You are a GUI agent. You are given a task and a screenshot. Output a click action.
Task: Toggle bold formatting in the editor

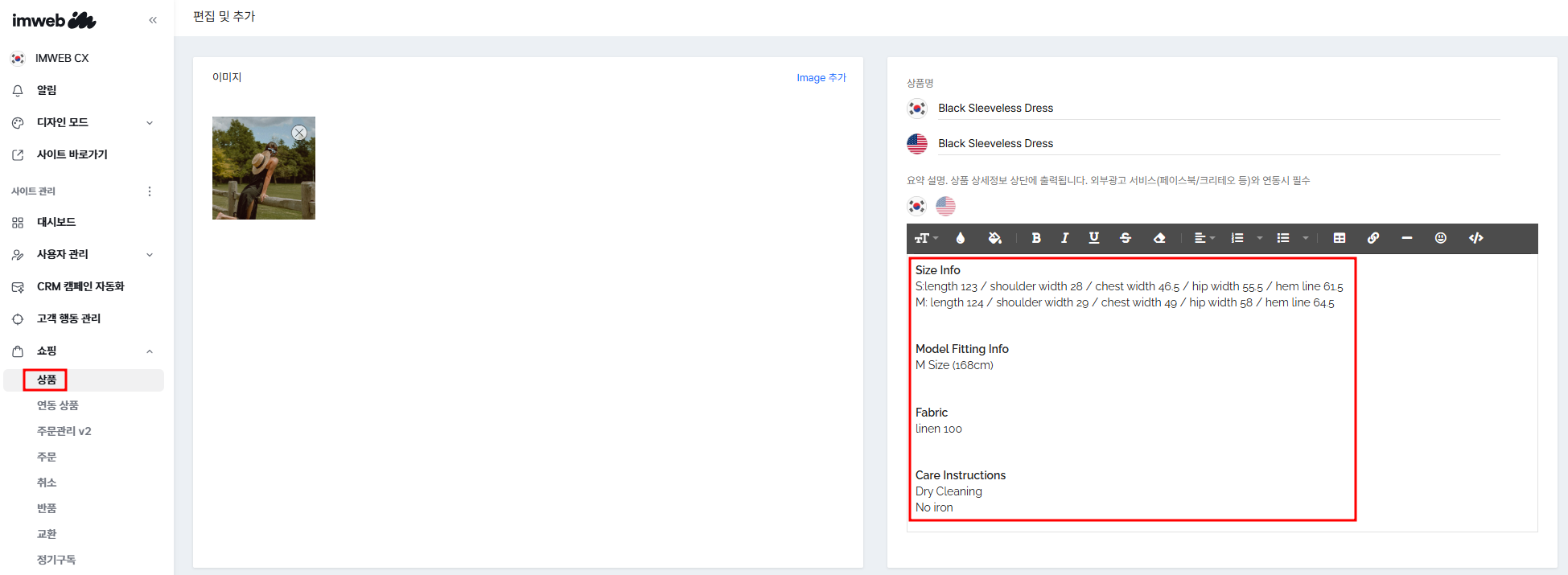click(x=1036, y=238)
